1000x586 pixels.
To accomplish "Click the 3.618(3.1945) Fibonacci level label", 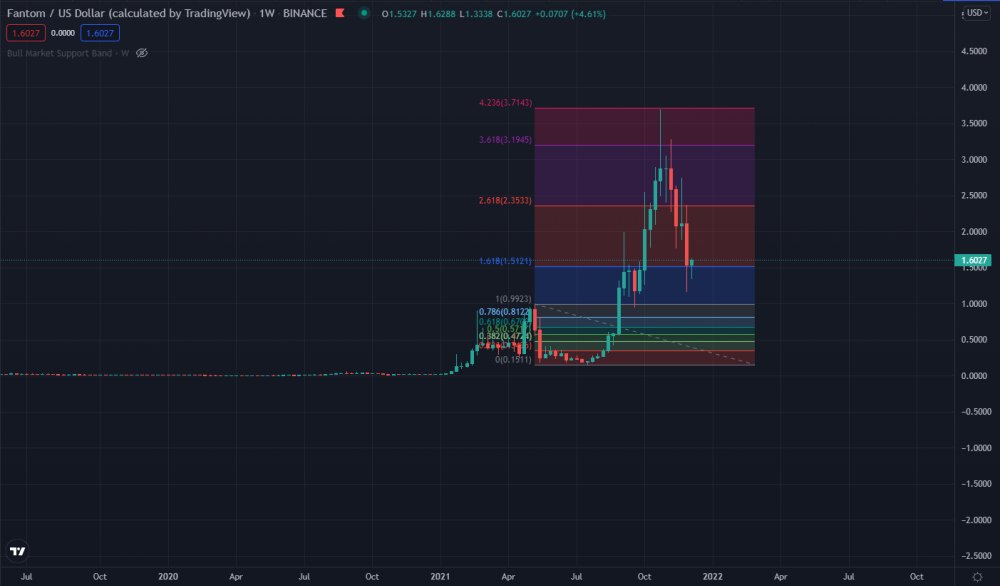I will tap(505, 140).
